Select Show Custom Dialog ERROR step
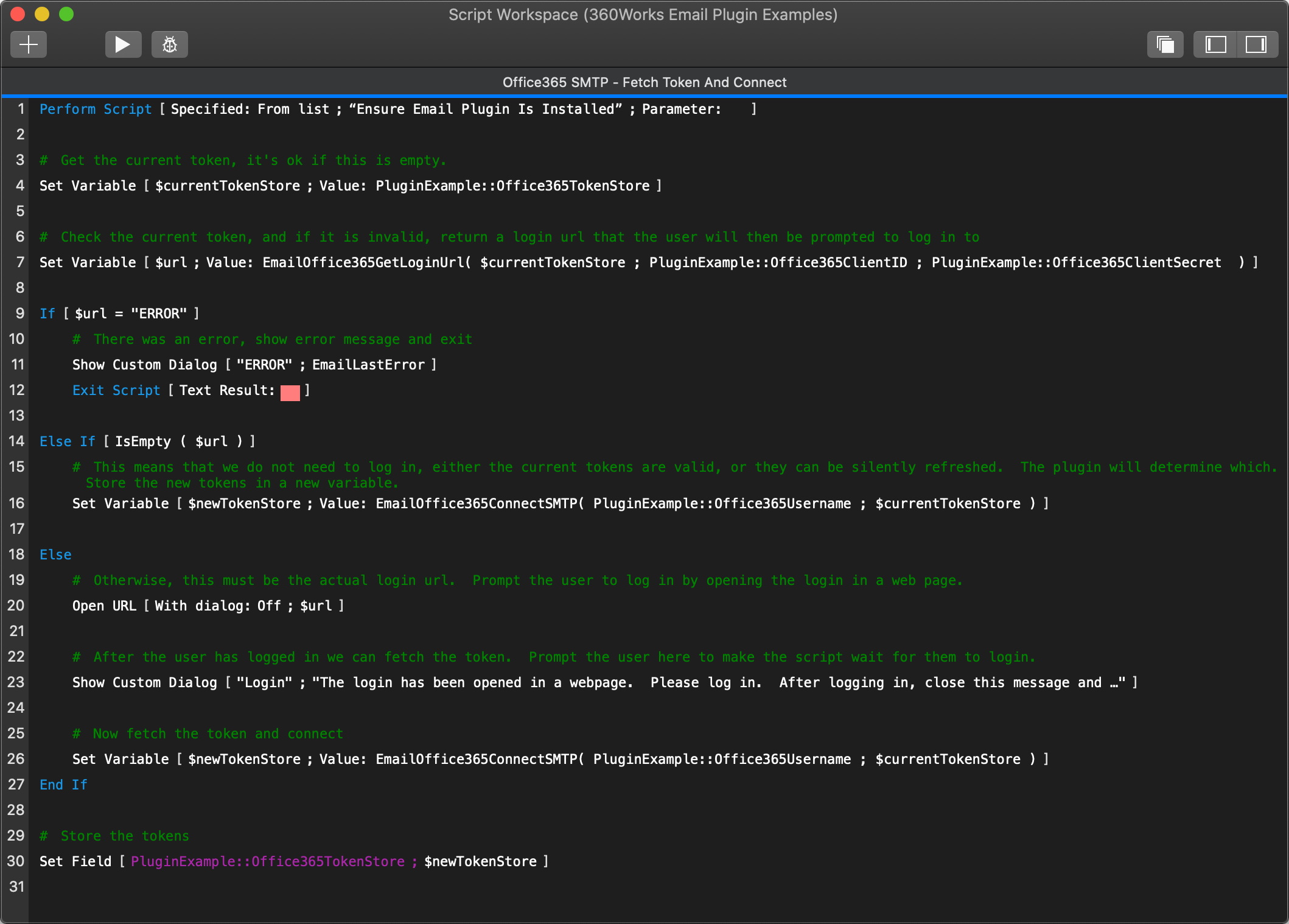Image resolution: width=1289 pixels, height=924 pixels. [x=254, y=365]
